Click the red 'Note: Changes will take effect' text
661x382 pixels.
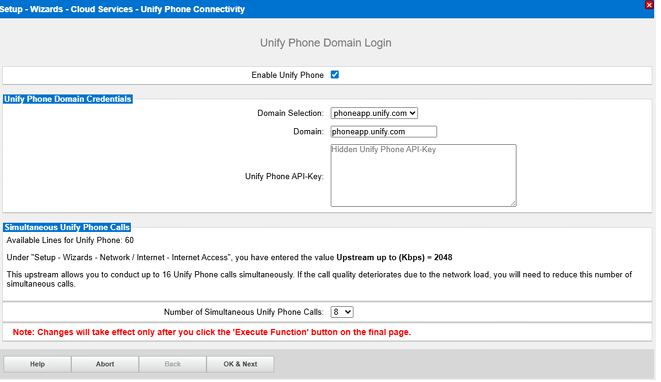(x=212, y=332)
